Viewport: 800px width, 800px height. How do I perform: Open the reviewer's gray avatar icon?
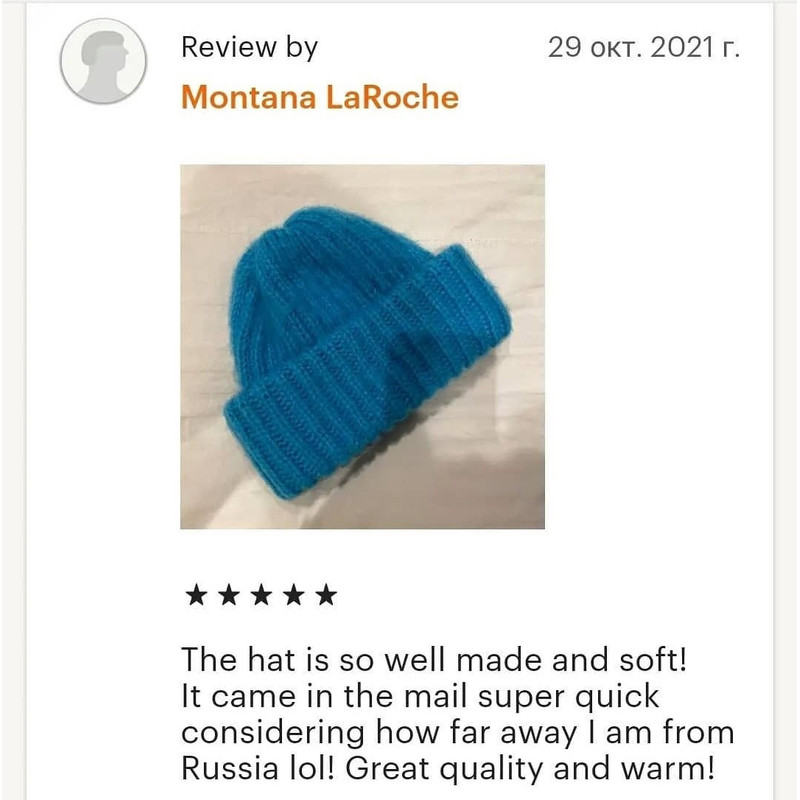tap(103, 61)
